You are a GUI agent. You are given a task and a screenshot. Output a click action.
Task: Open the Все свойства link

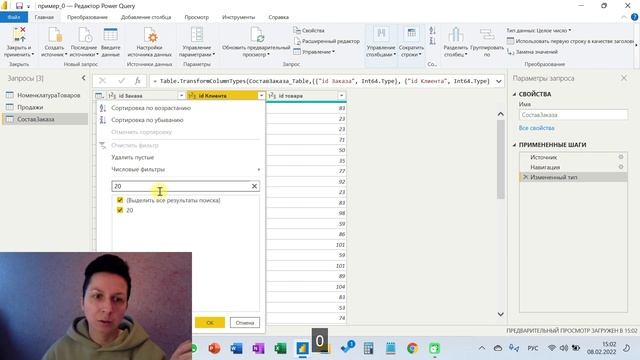[536, 128]
